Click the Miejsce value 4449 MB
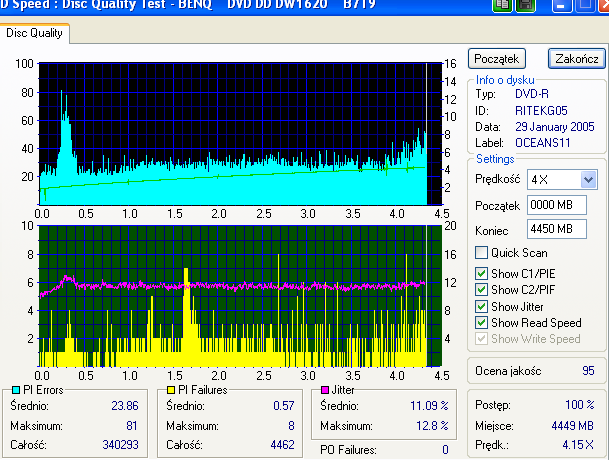 click(x=572, y=426)
